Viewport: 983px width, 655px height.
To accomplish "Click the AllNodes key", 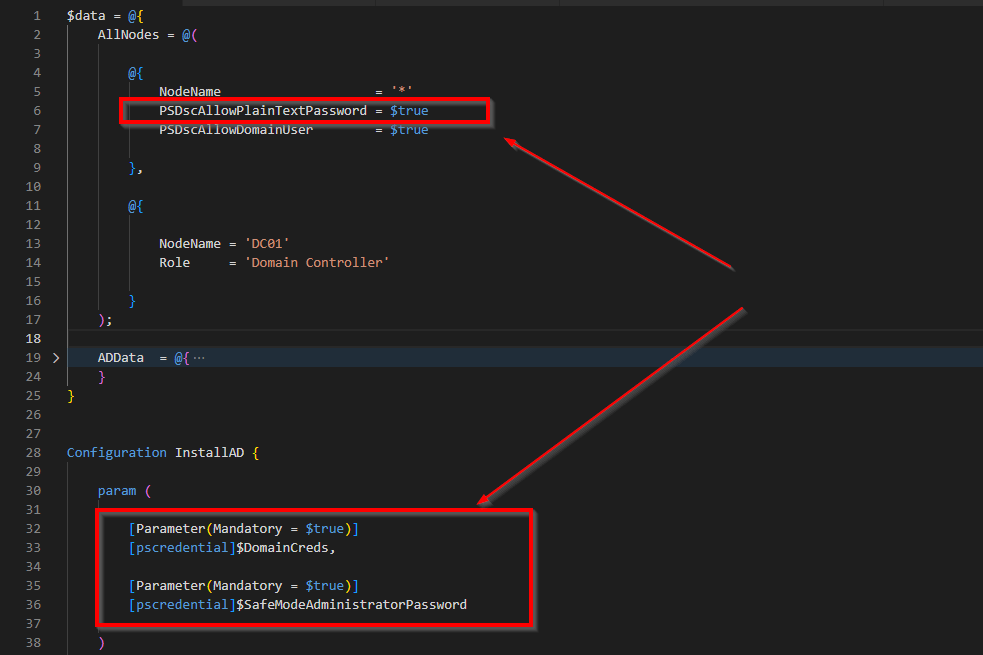I will tap(128, 35).
